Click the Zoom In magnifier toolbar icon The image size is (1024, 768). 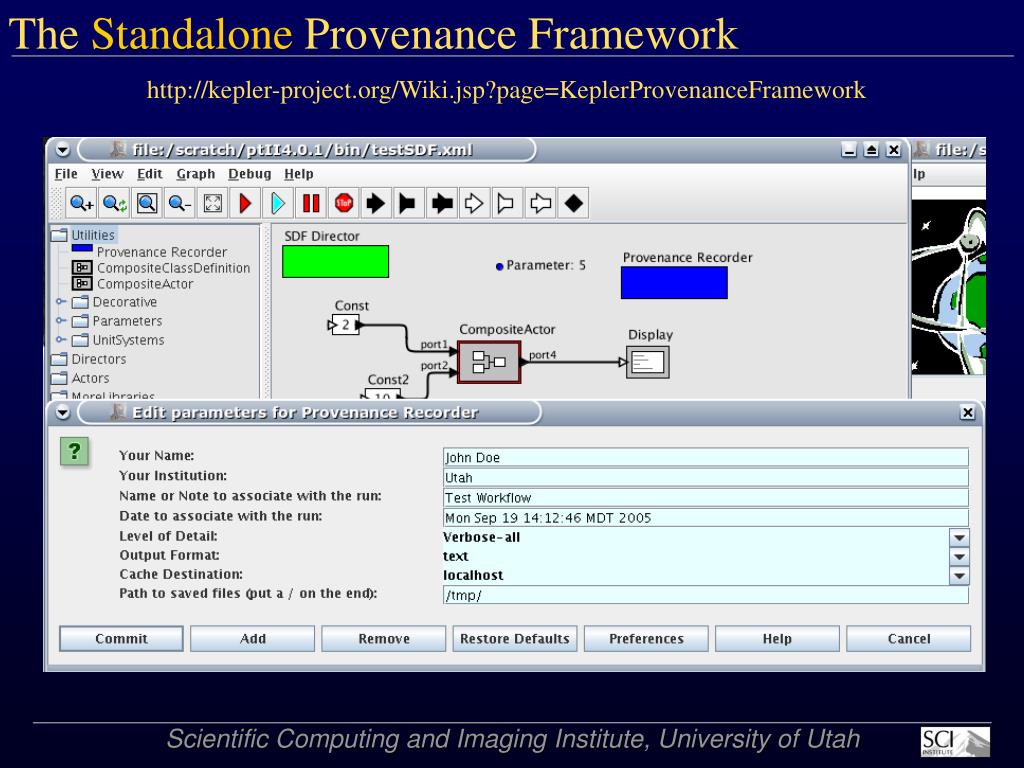coord(82,204)
